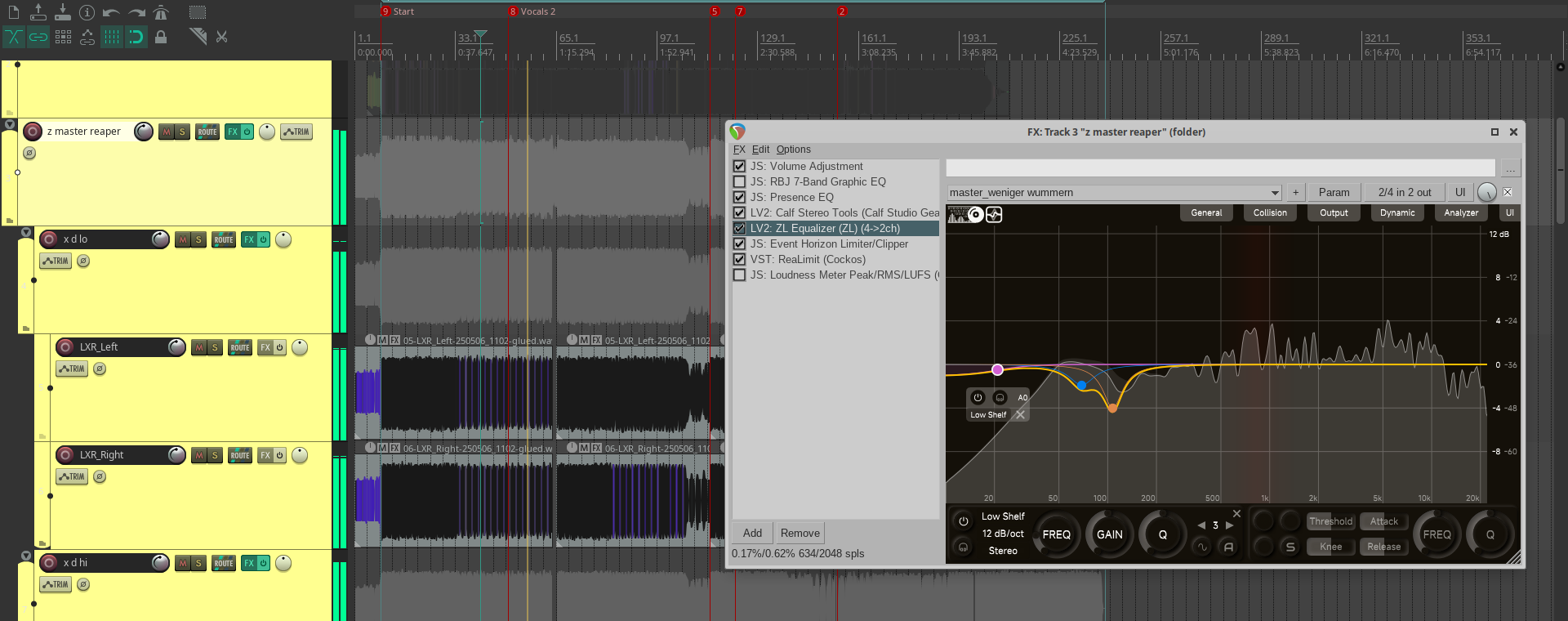The image size is (1568, 621).
Task: Click the band GAIN knob
Action: click(1110, 534)
